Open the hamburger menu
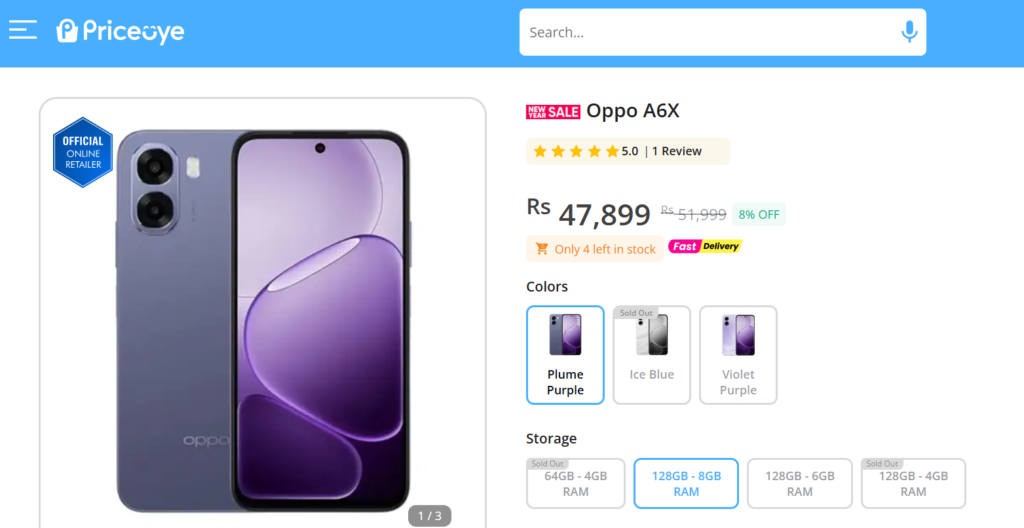 click(23, 31)
